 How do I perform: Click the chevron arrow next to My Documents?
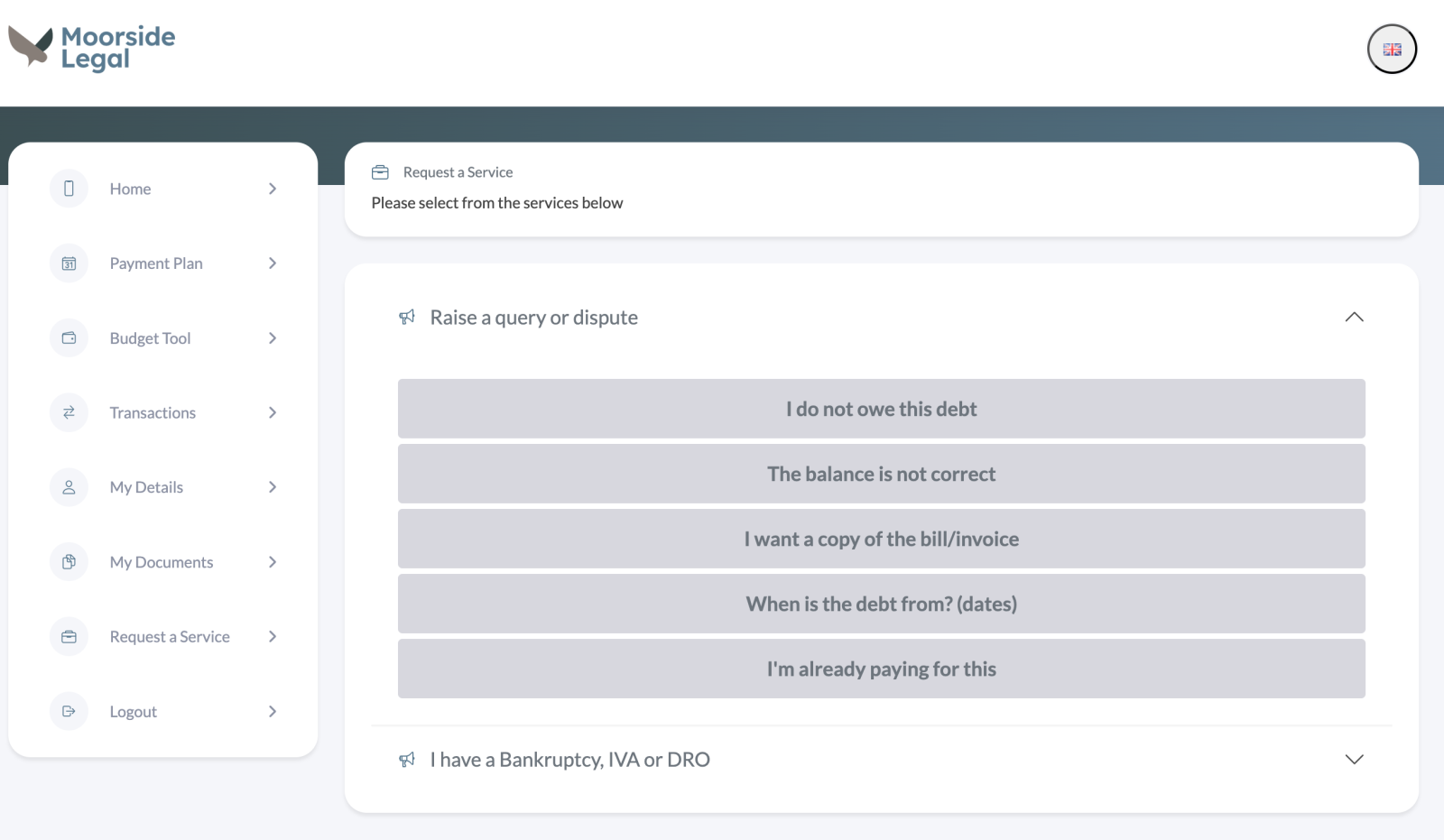click(x=273, y=562)
